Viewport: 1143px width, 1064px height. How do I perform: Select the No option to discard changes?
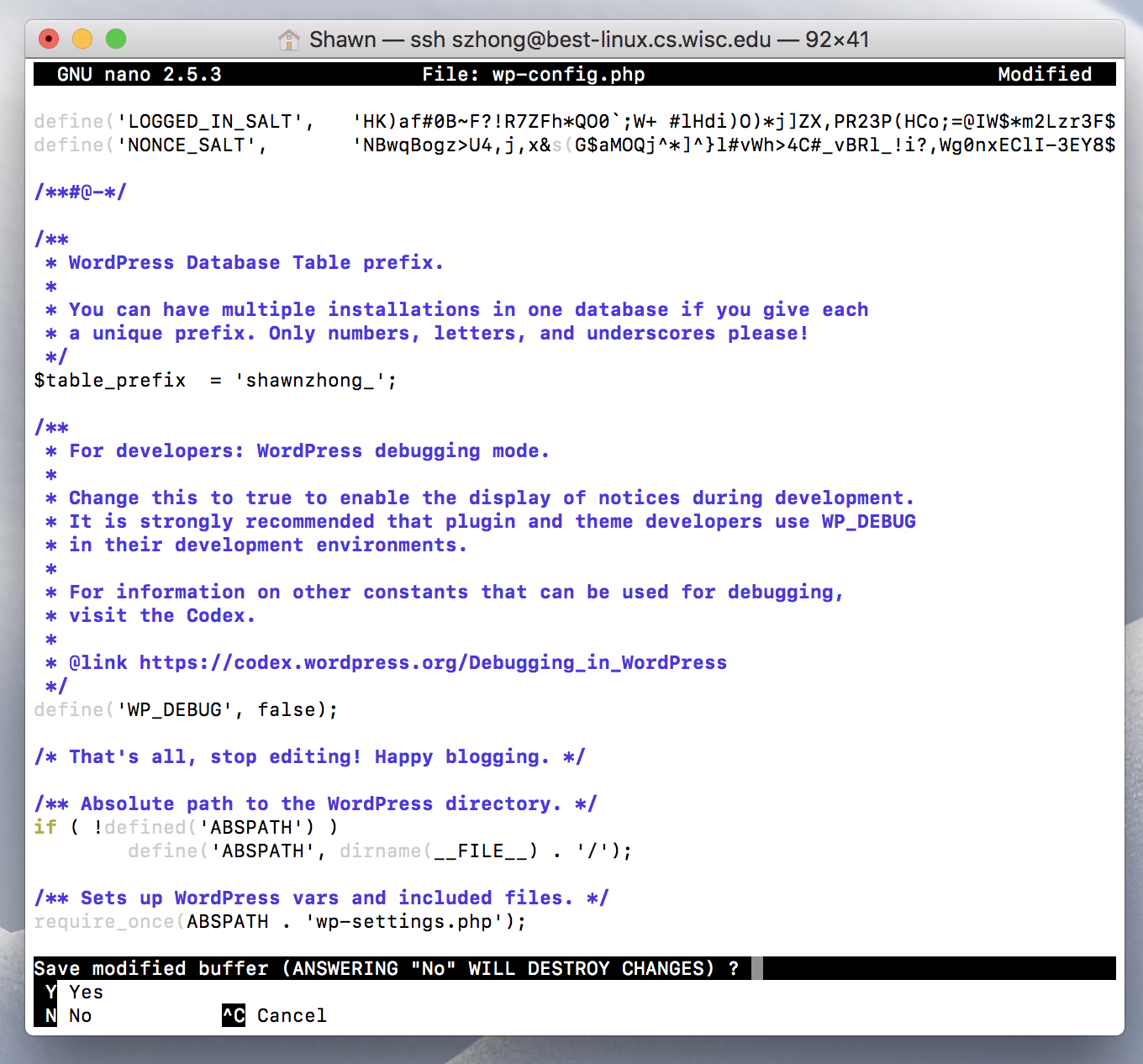81,1015
